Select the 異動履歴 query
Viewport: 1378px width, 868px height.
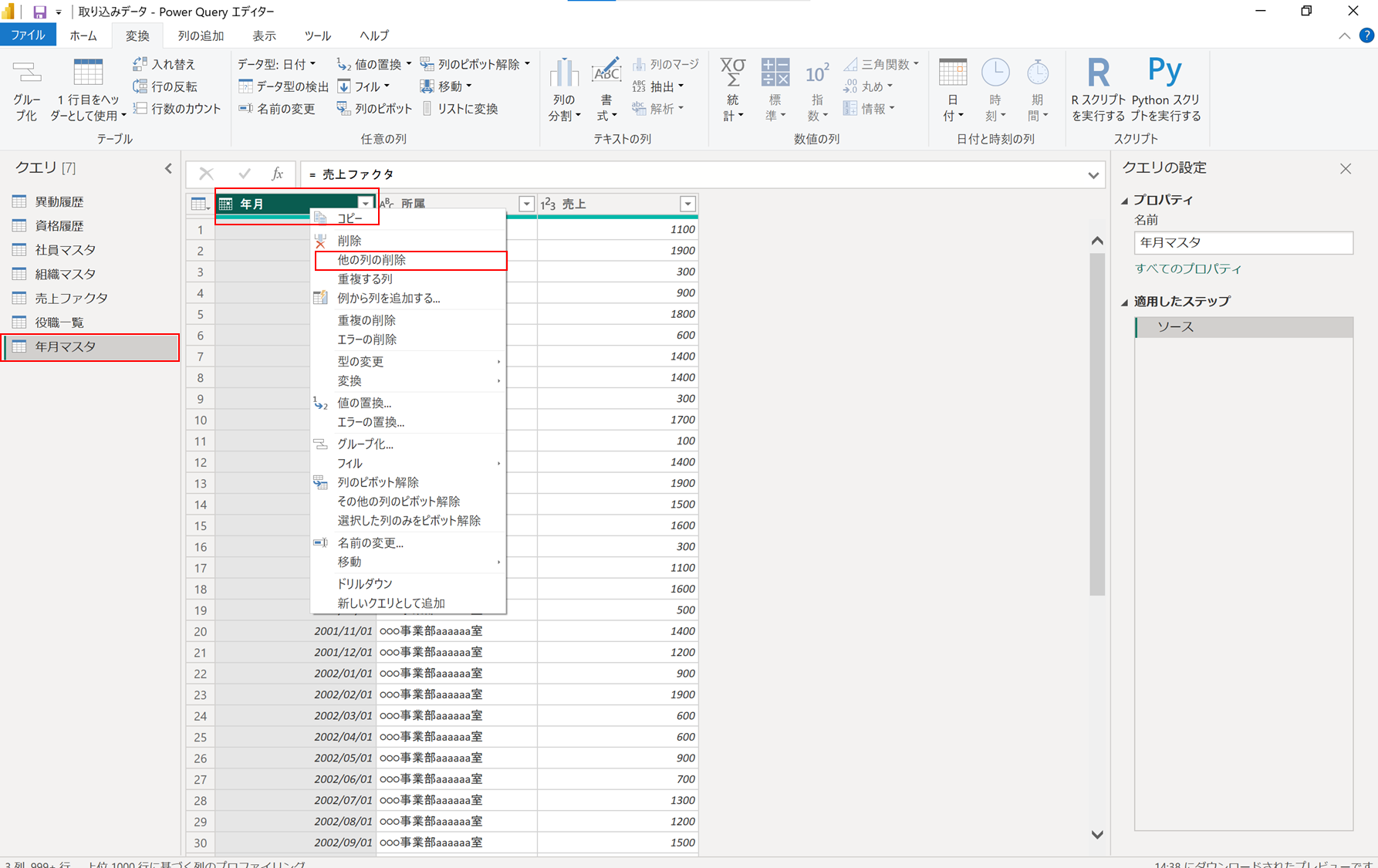[90, 201]
